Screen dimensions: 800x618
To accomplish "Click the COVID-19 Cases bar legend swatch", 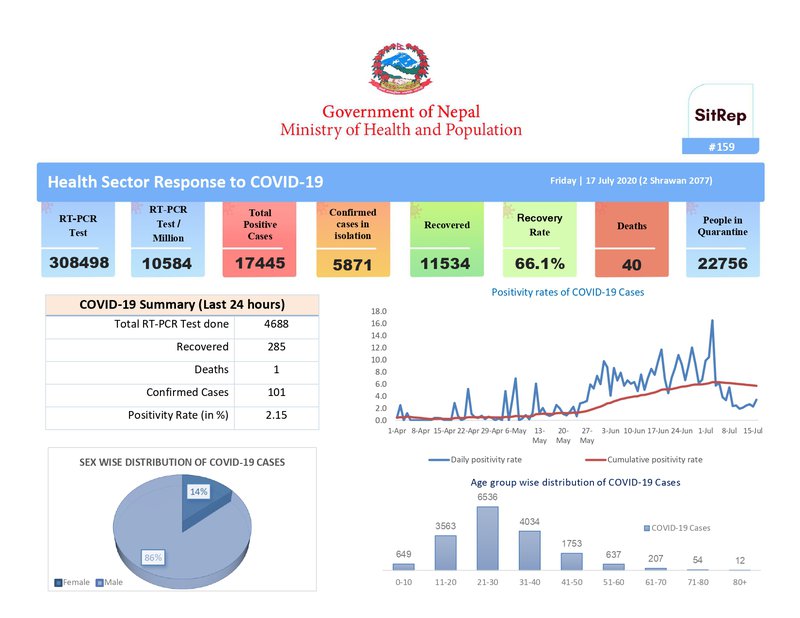I will (x=647, y=528).
